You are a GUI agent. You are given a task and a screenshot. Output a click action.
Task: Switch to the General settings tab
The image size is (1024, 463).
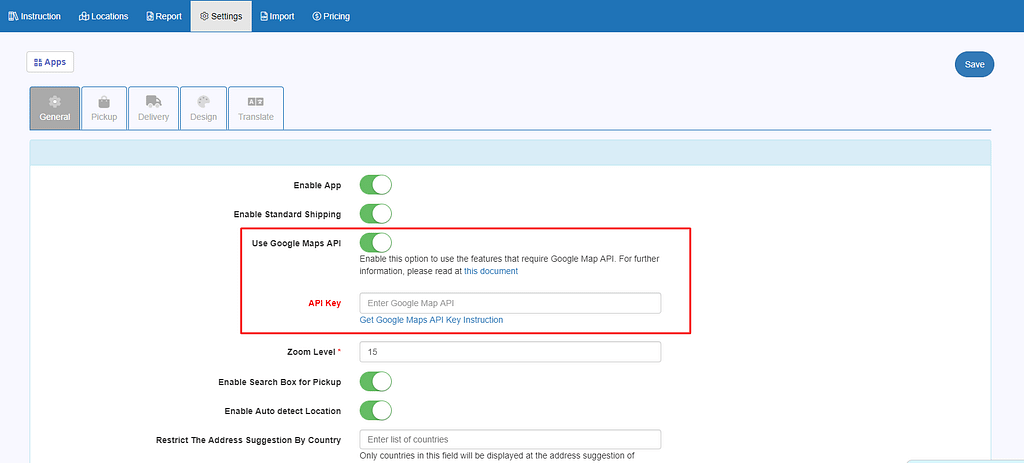click(x=55, y=108)
